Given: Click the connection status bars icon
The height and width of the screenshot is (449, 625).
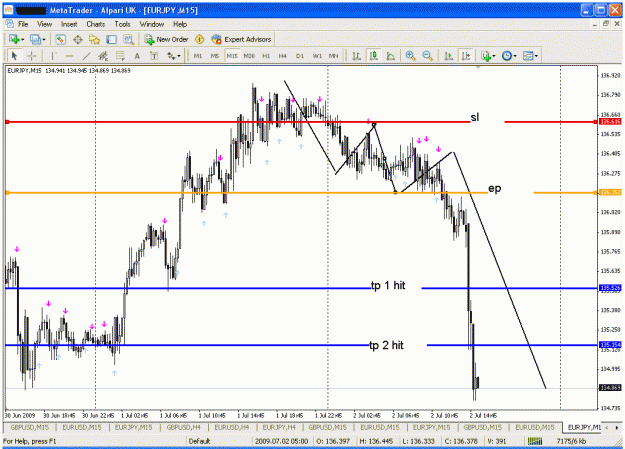Looking at the screenshot, I should click(535, 441).
